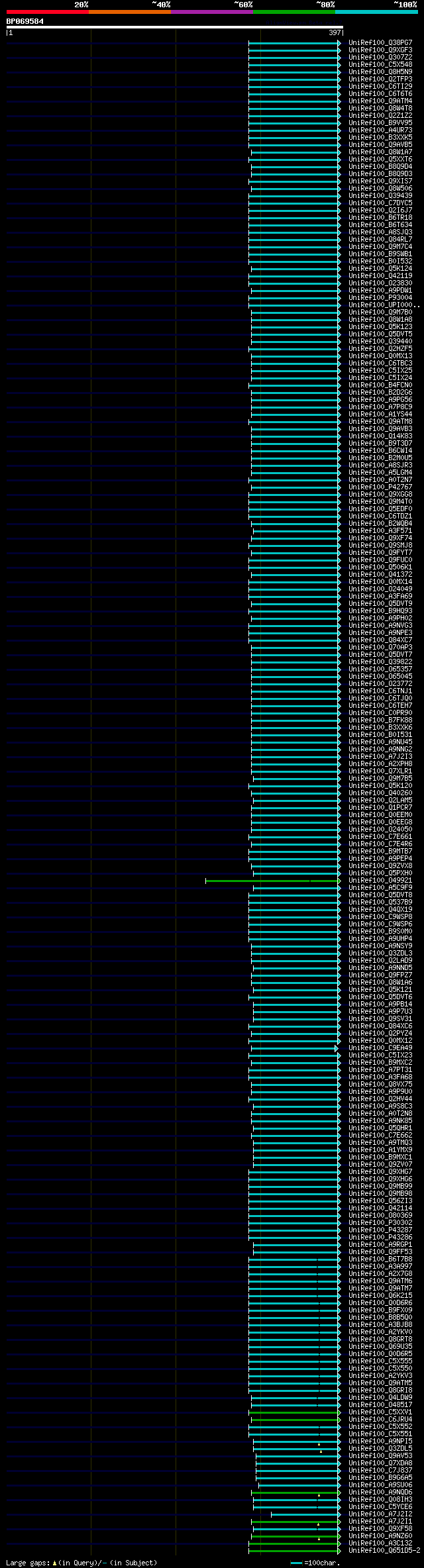This screenshot has width=424, height=1568.
Task: Click hit label UniRef100_O65357
Action: 380,669
